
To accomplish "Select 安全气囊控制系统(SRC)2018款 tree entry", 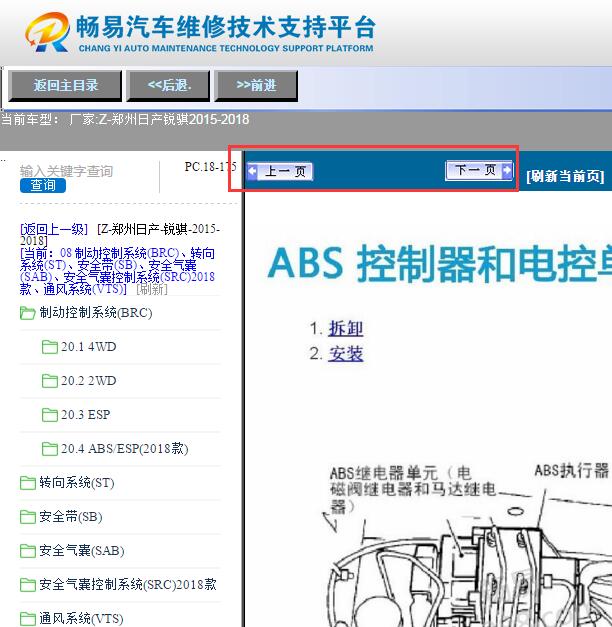I will click(128, 585).
